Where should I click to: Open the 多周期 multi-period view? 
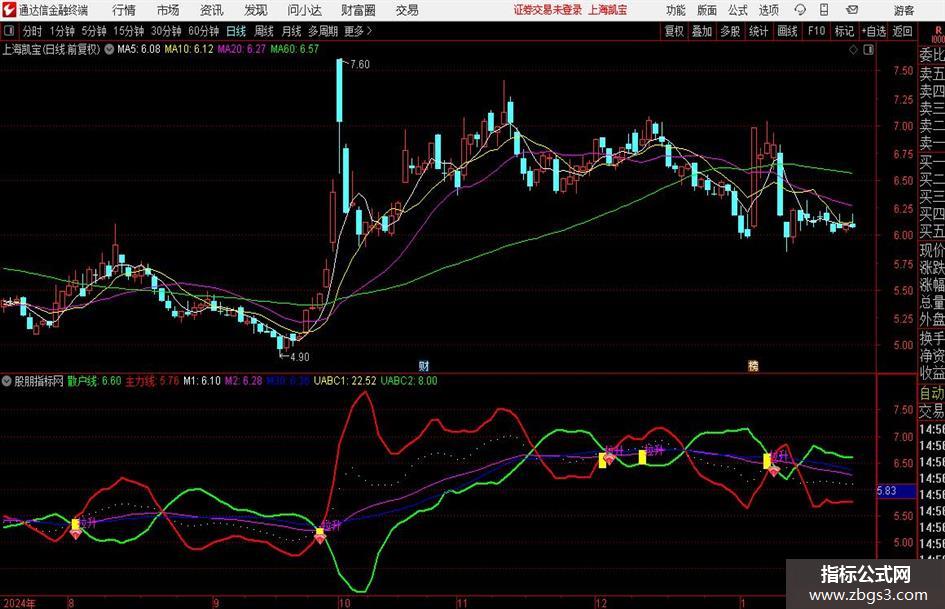323,31
